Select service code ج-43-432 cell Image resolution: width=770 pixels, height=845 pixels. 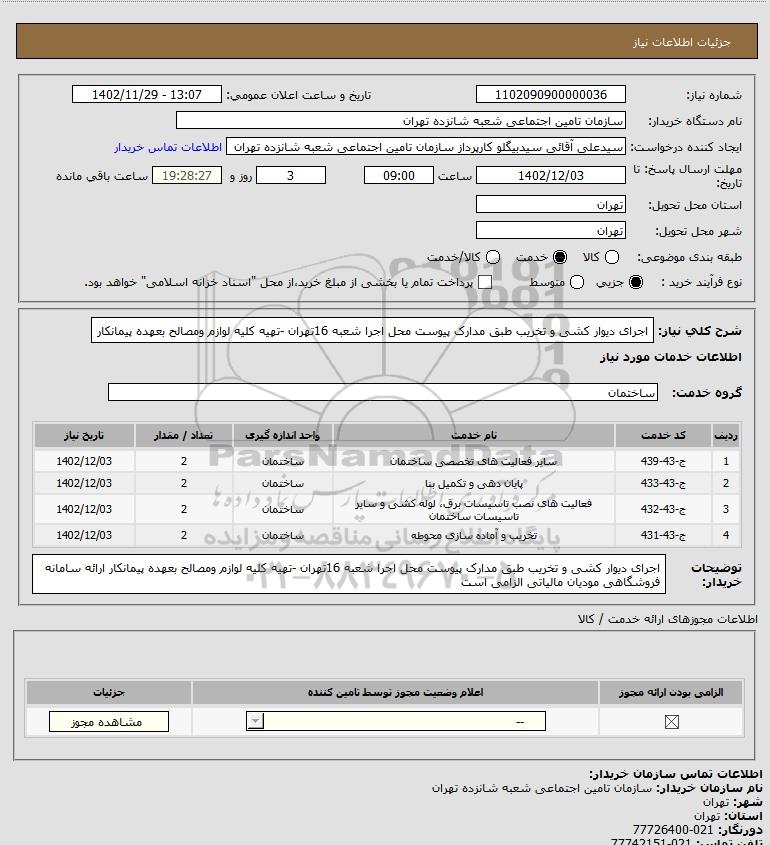663,509
